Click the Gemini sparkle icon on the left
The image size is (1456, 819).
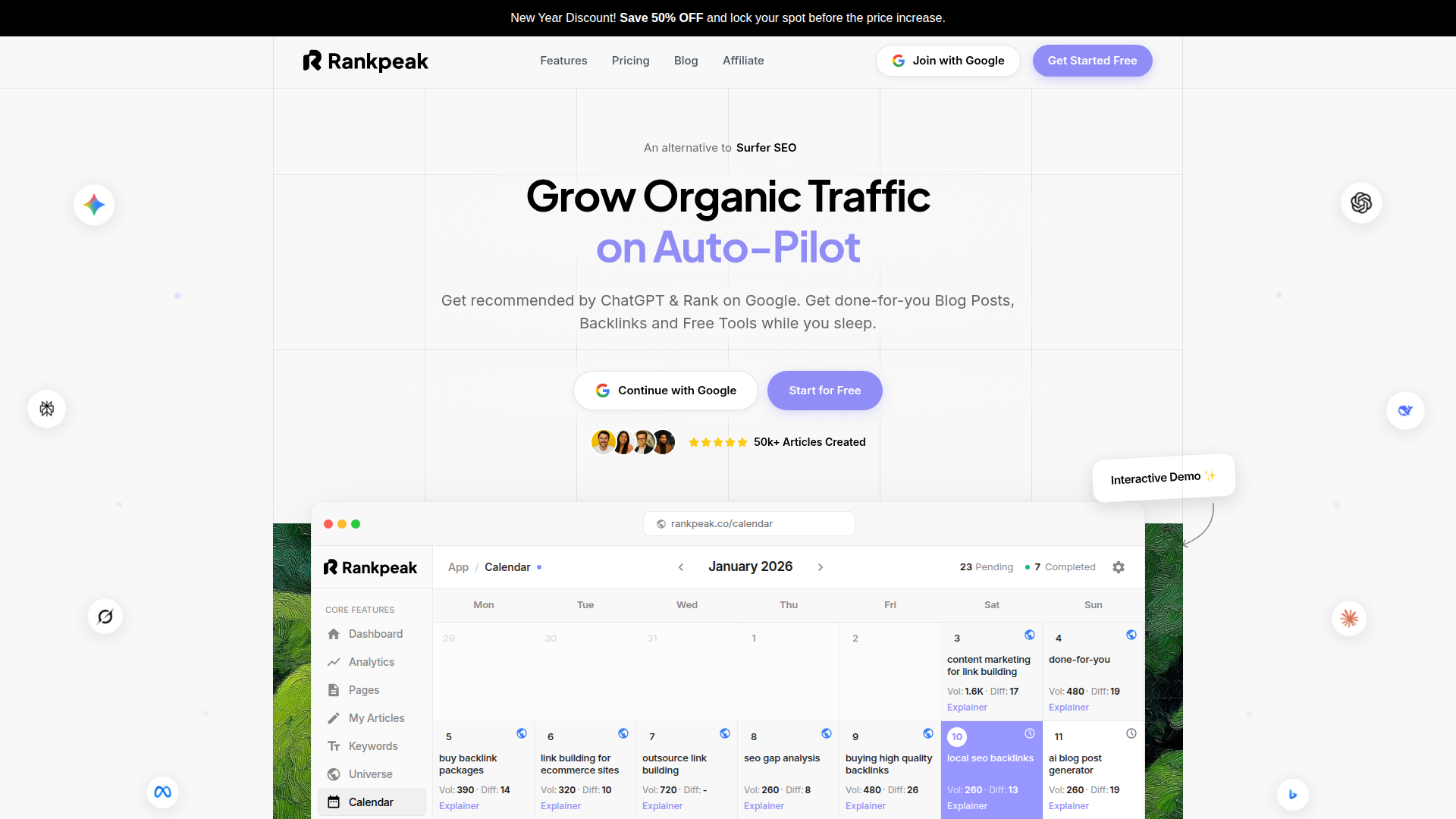93,204
